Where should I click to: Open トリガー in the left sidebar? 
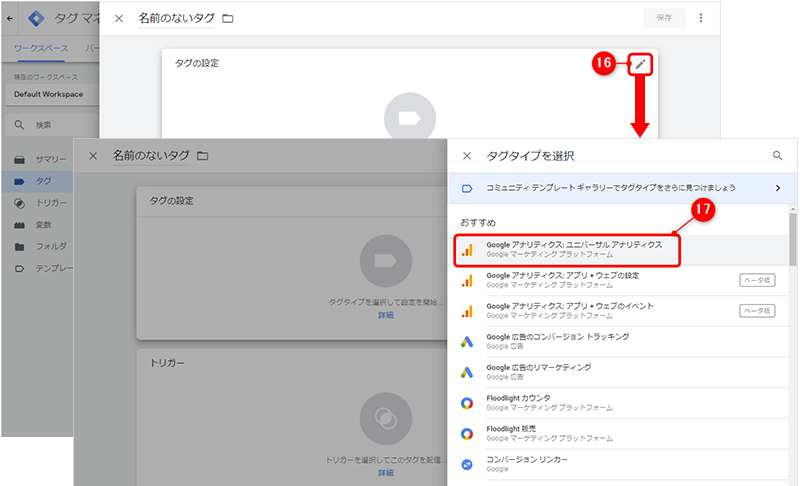point(38,203)
